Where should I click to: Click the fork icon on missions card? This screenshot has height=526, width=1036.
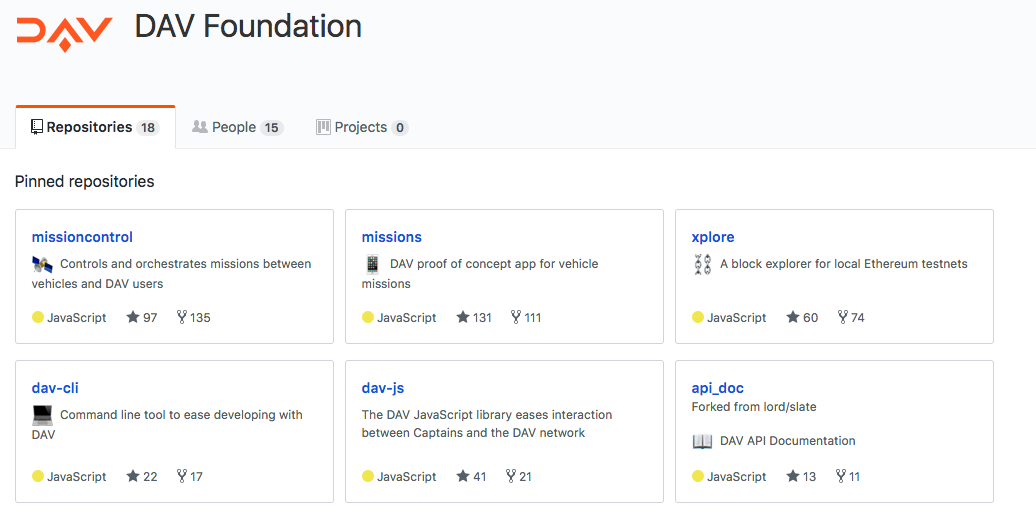point(516,317)
